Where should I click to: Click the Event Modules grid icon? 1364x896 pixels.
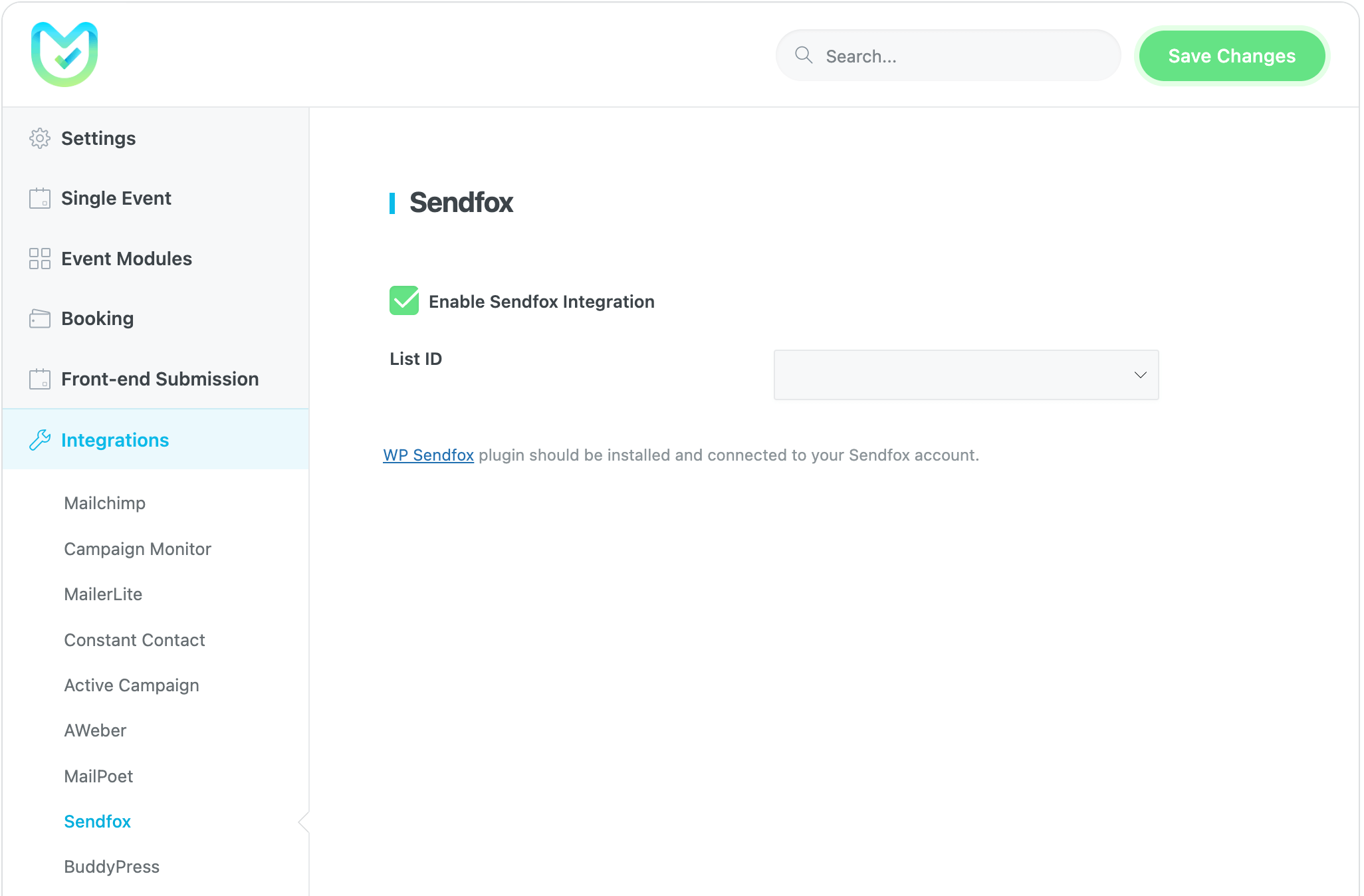40,259
